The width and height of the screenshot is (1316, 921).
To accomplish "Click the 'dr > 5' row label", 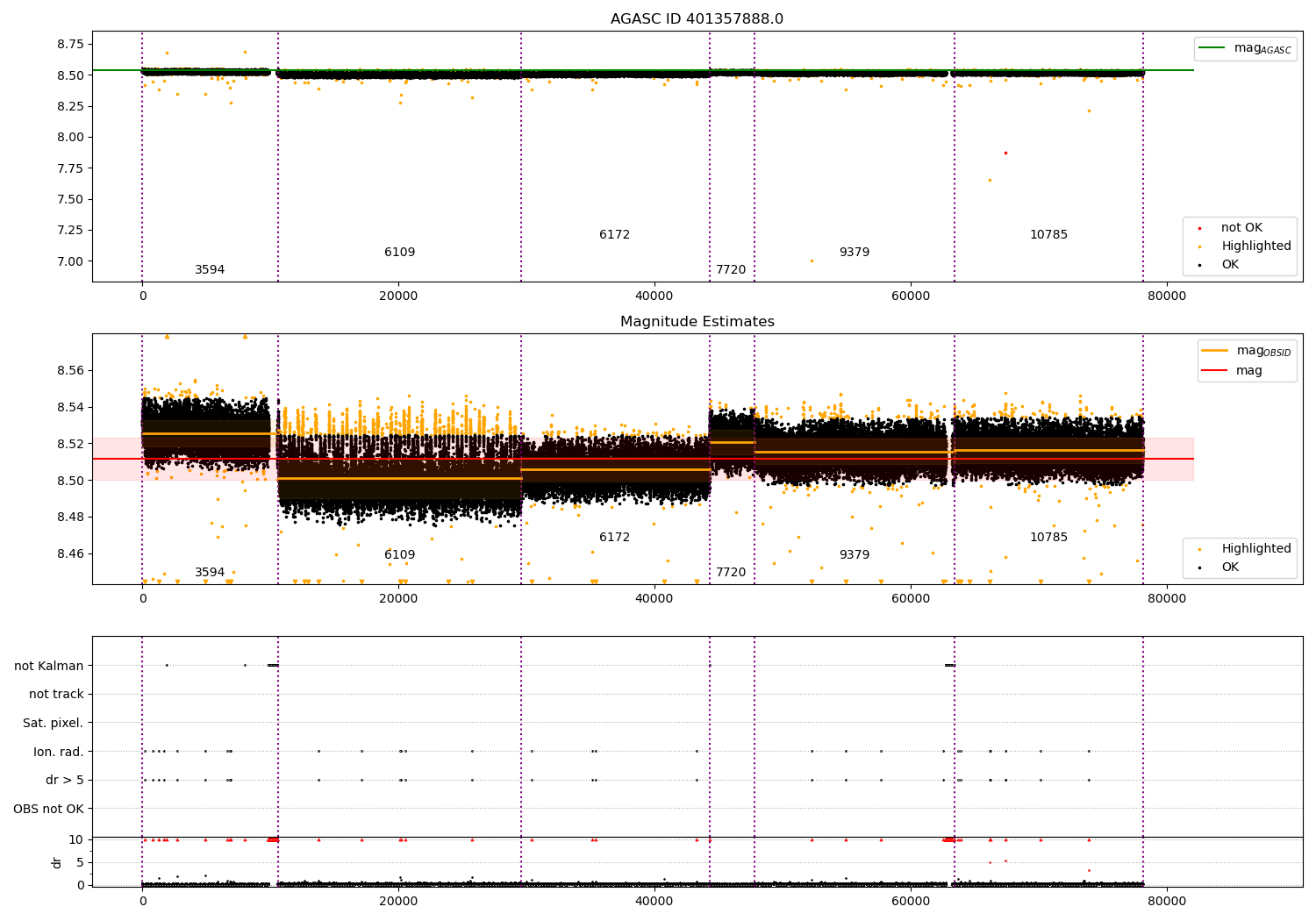I will [65, 780].
